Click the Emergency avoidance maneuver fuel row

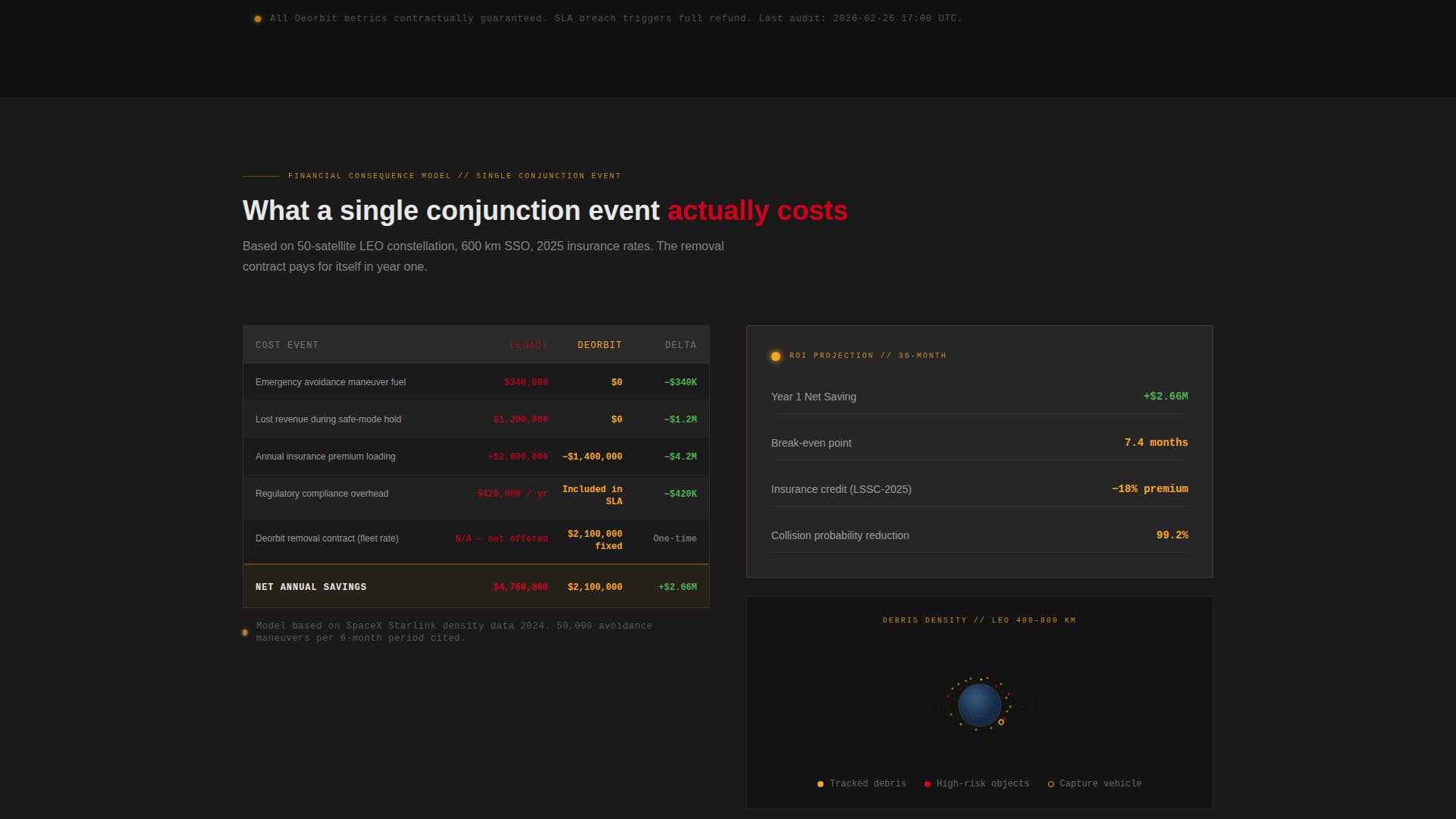click(331, 382)
